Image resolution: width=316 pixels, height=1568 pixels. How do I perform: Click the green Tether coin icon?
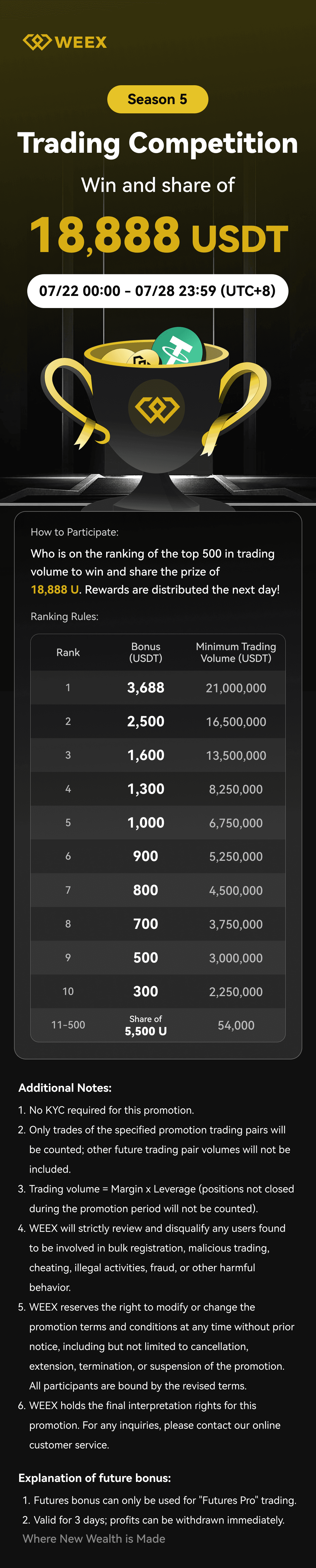[178, 346]
